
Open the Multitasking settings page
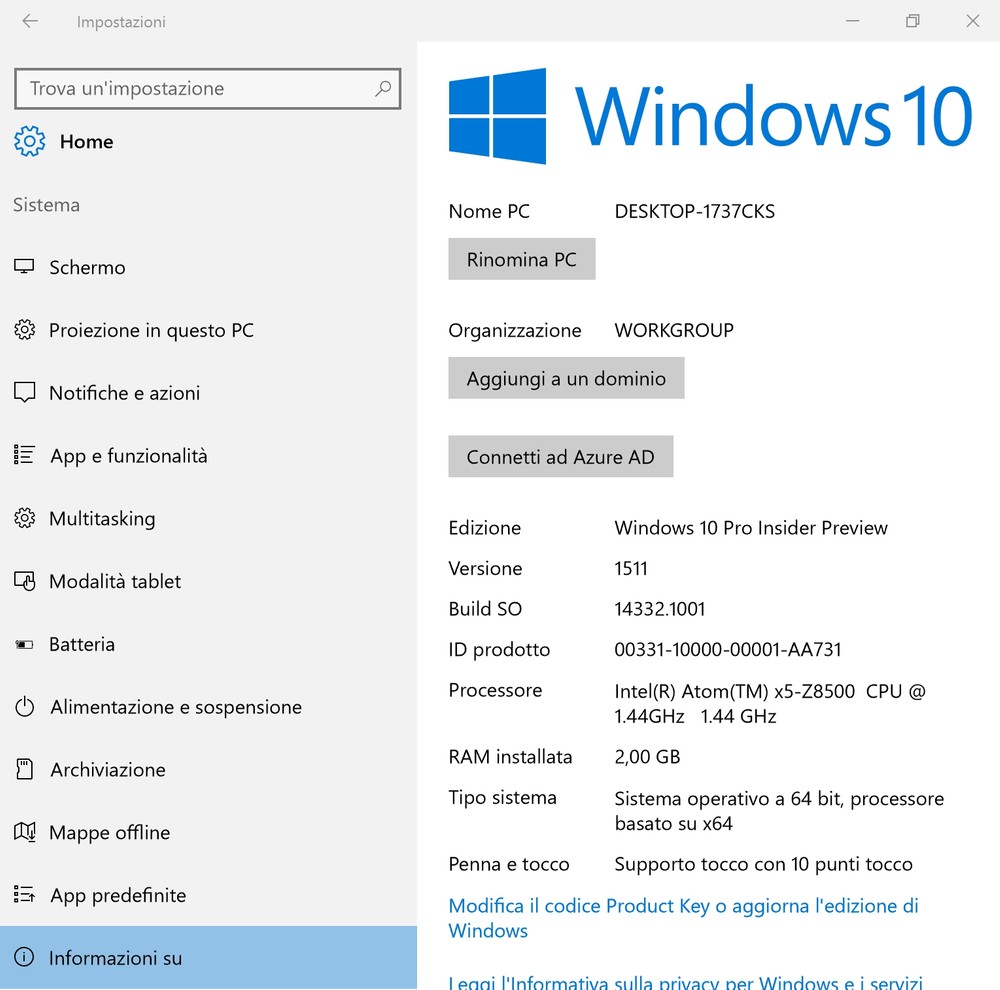coord(102,518)
